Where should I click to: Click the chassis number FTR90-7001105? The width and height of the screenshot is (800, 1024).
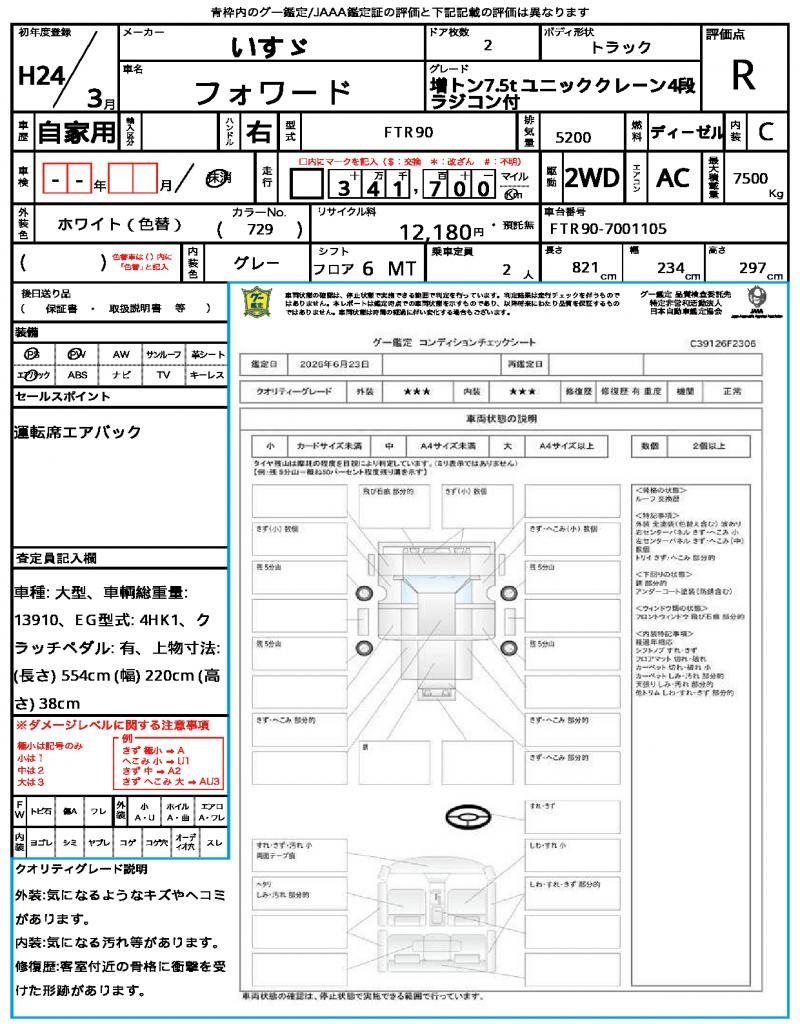click(x=608, y=229)
